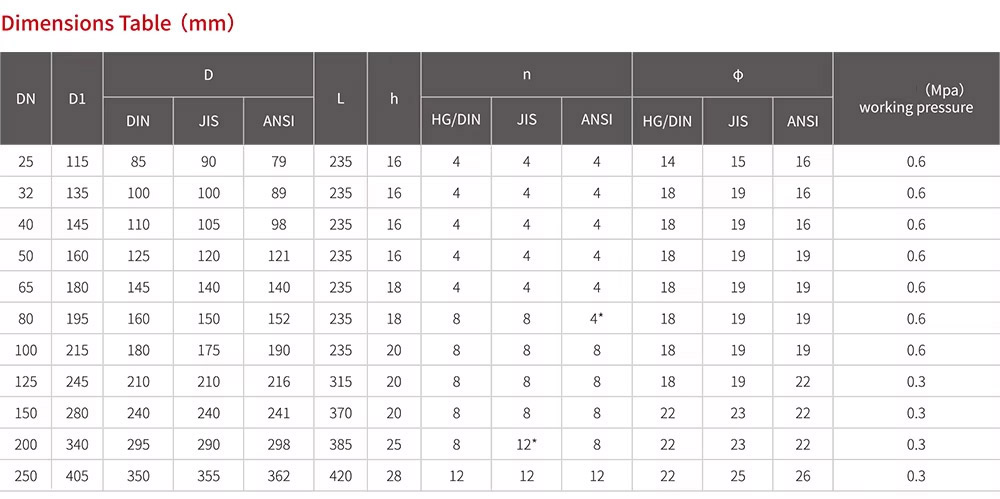Select the DN column header
Image resolution: width=1000 pixels, height=499 pixels.
26,98
